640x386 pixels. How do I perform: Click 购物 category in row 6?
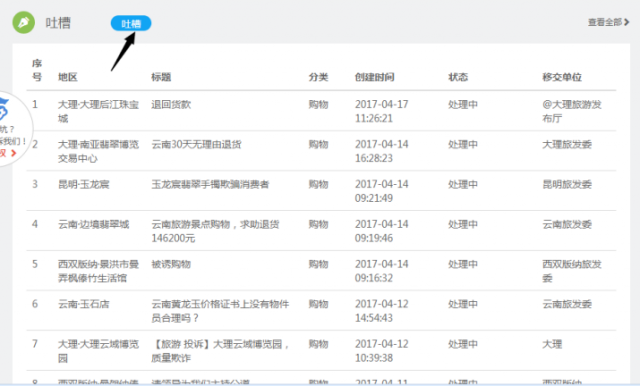318,304
